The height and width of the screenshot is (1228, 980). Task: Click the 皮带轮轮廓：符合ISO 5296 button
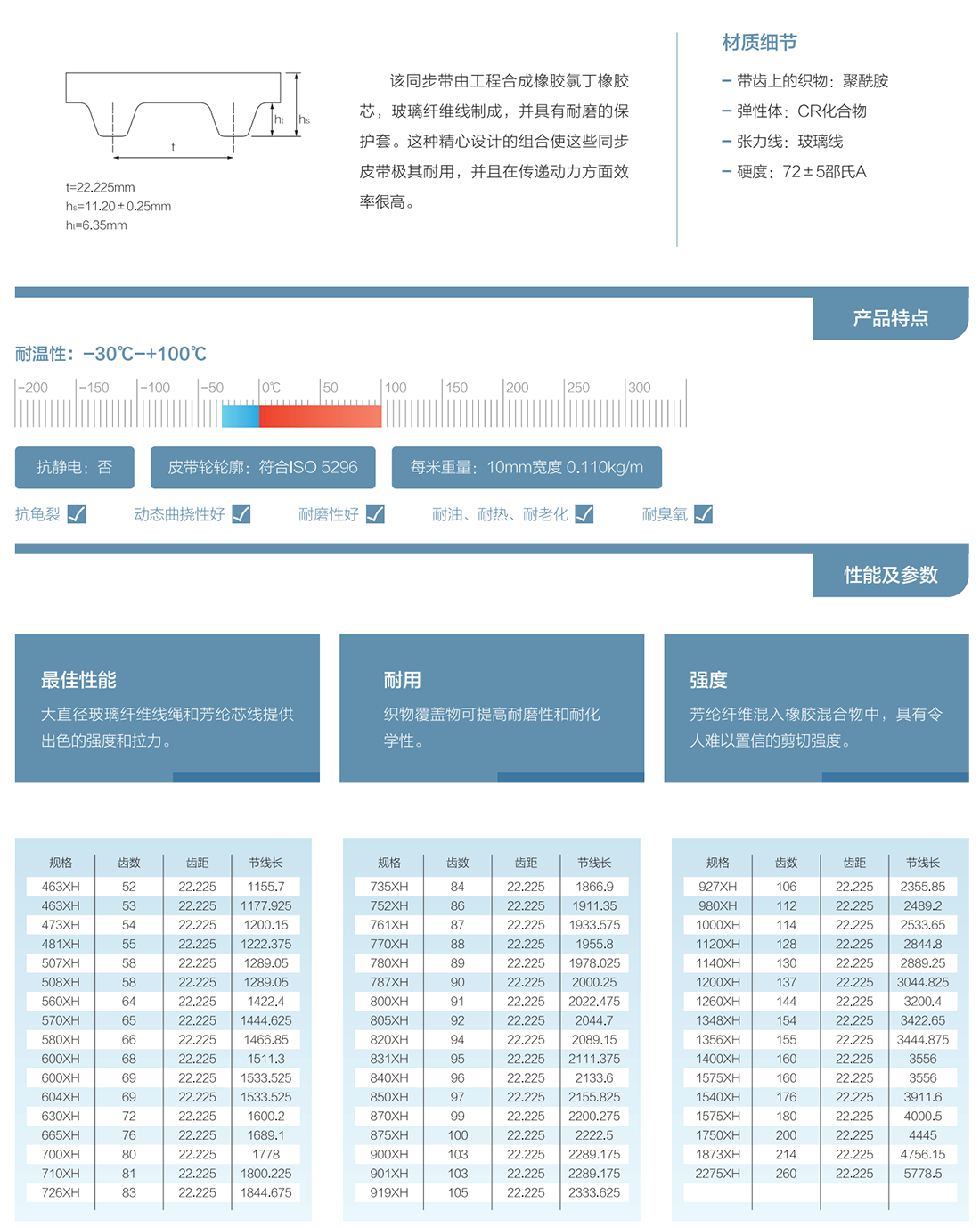pos(263,467)
